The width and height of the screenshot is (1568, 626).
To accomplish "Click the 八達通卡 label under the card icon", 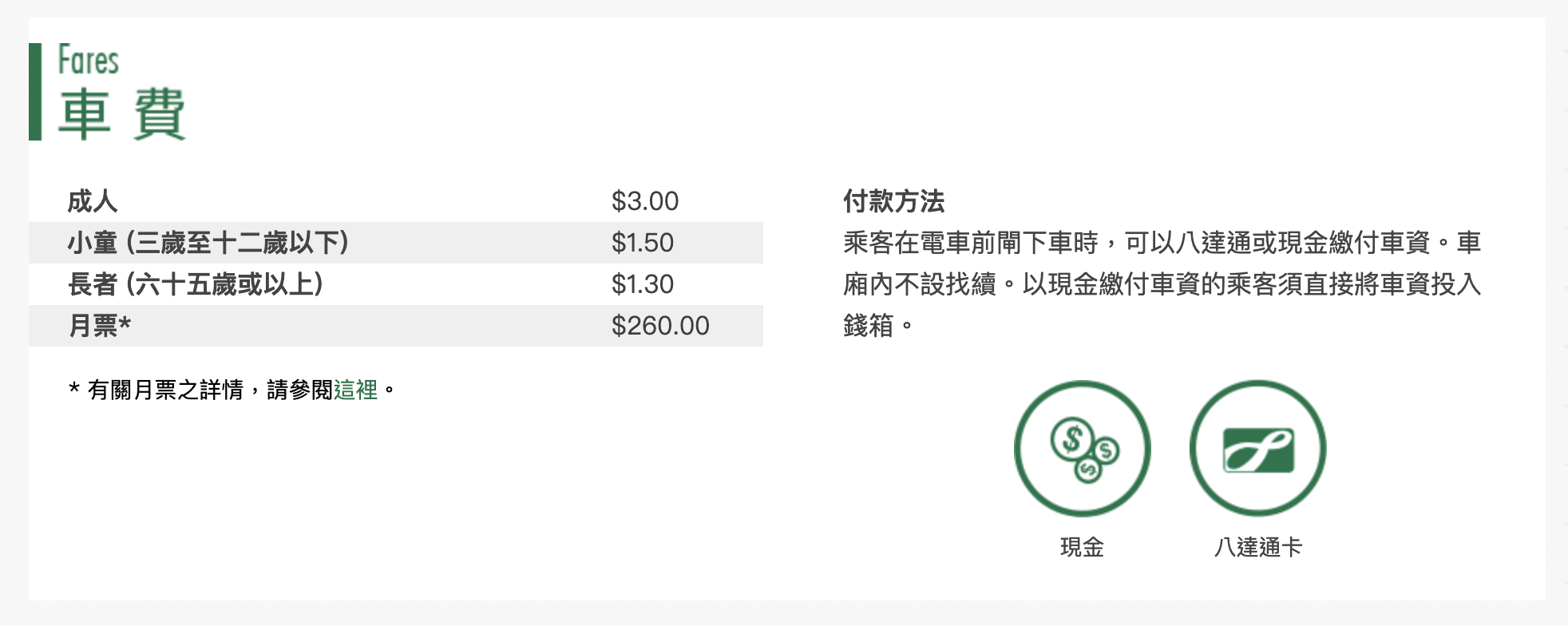I will [1257, 548].
